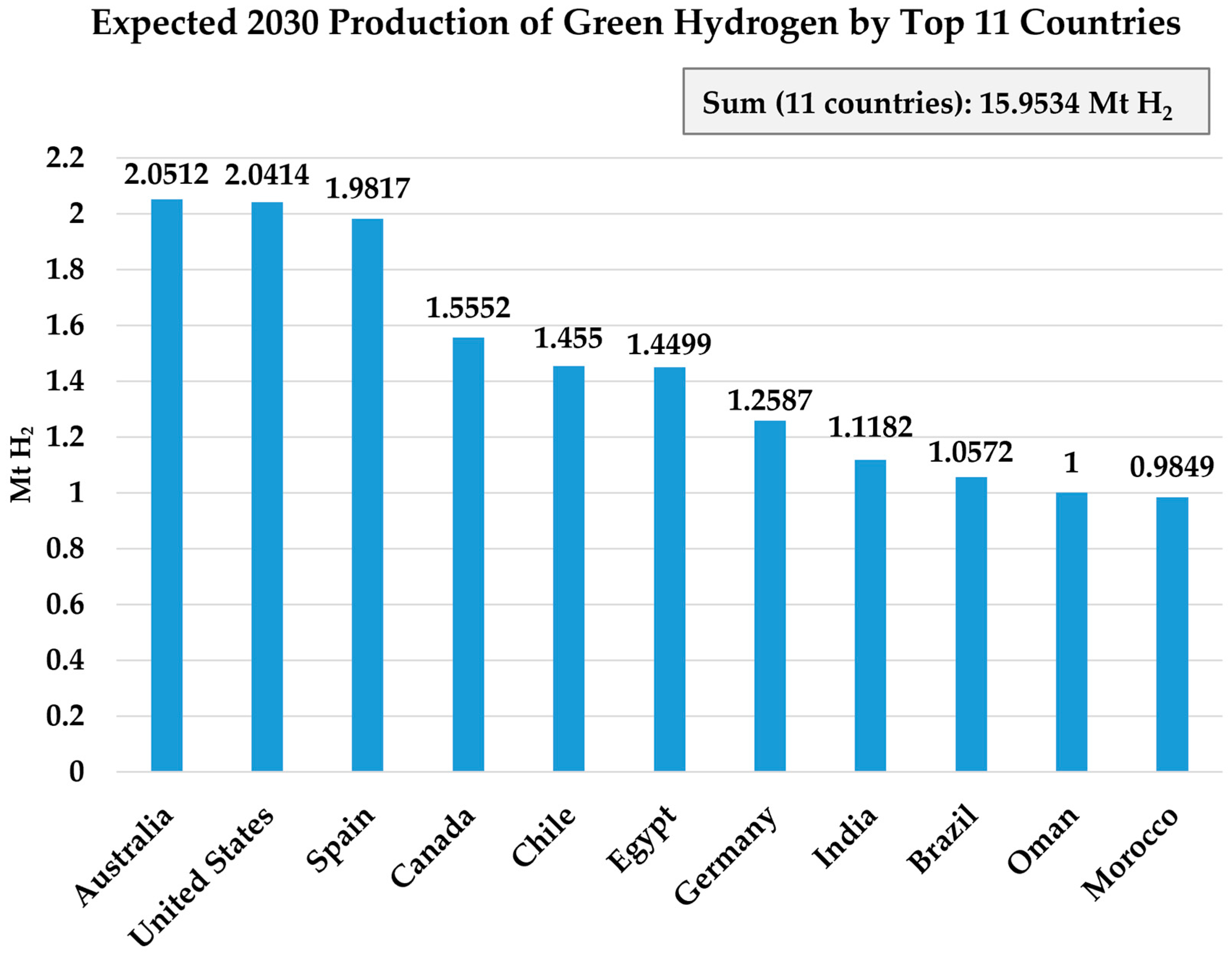Click the Canada bar
This screenshot has height=955, width=1232.
click(468, 554)
